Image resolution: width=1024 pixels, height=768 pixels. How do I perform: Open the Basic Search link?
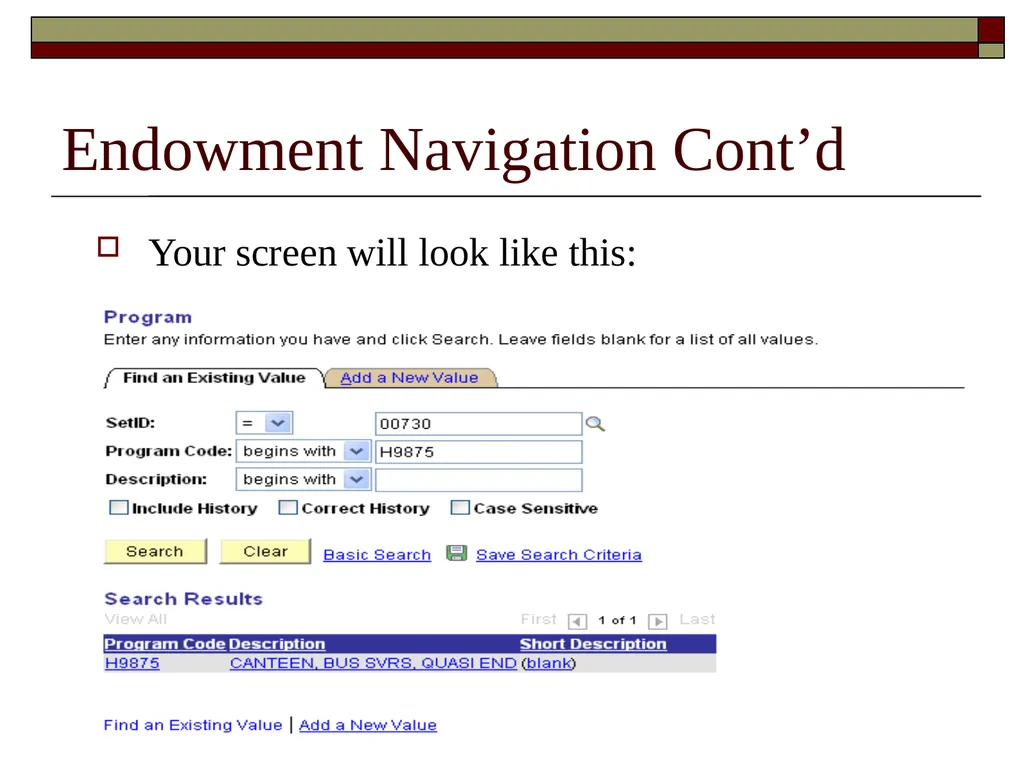coord(377,554)
